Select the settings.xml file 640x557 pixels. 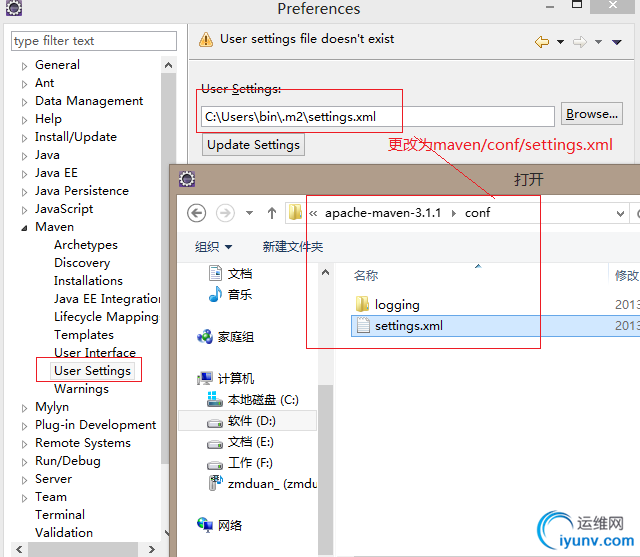tap(496, 326)
